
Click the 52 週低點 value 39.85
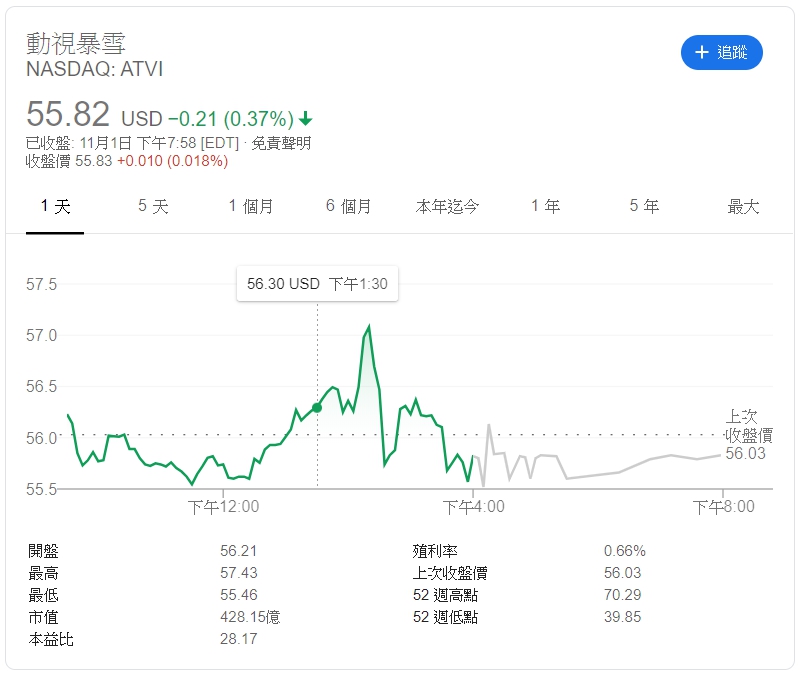click(622, 617)
